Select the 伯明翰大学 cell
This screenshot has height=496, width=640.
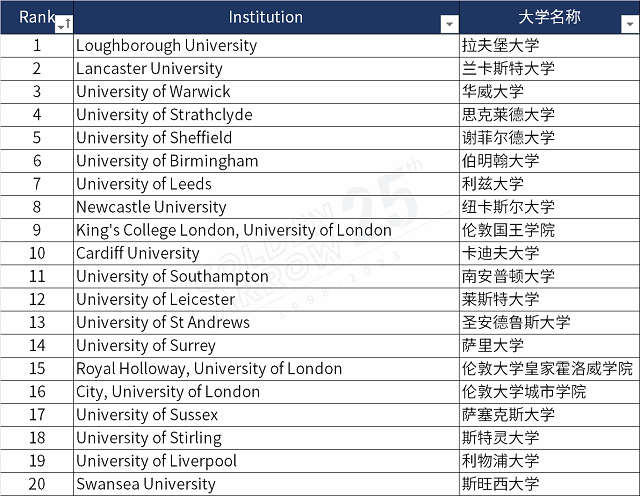click(549, 161)
